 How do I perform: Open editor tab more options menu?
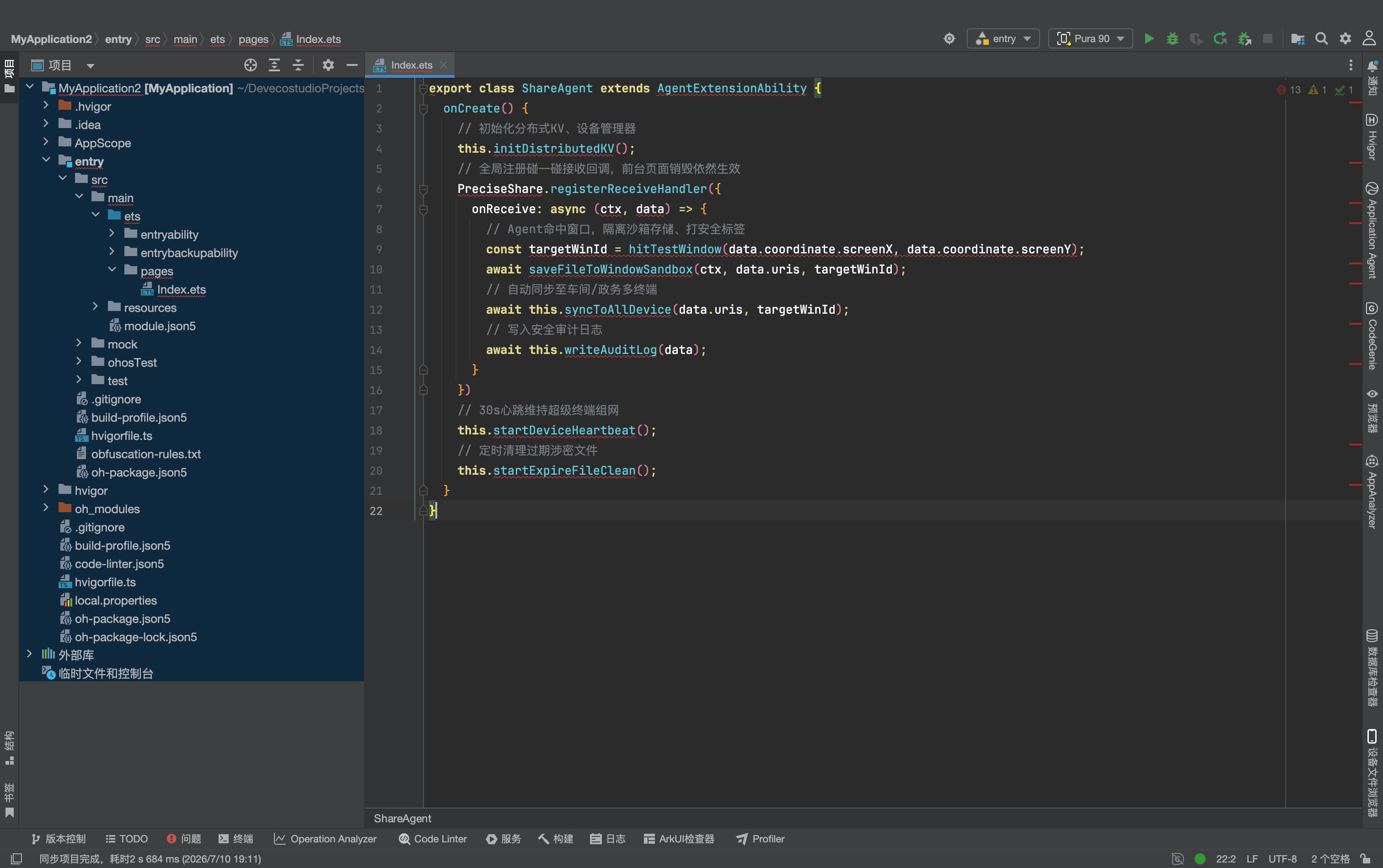pyautogui.click(x=1351, y=65)
